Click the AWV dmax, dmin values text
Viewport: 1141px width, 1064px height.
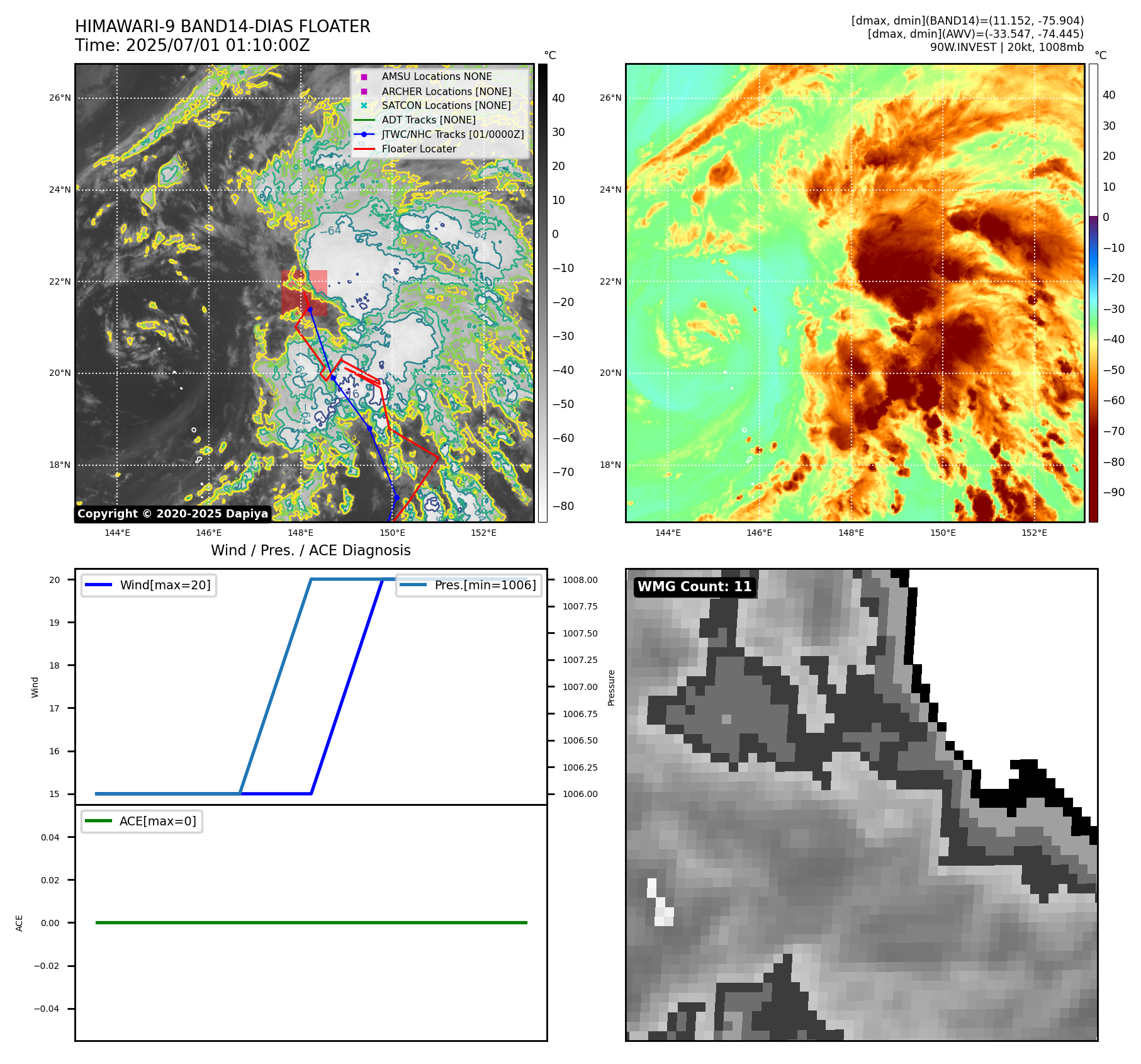pyautogui.click(x=975, y=34)
